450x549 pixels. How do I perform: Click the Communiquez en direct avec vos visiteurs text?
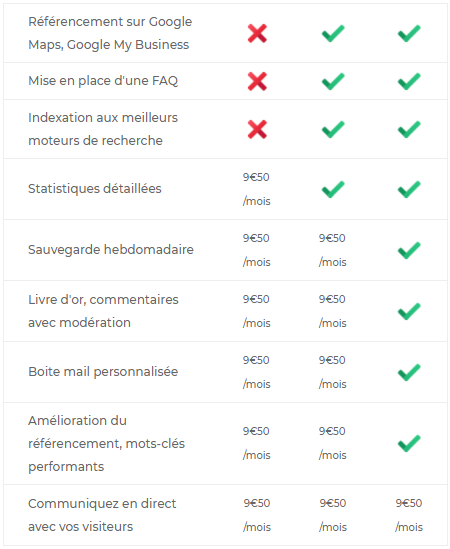point(102,515)
